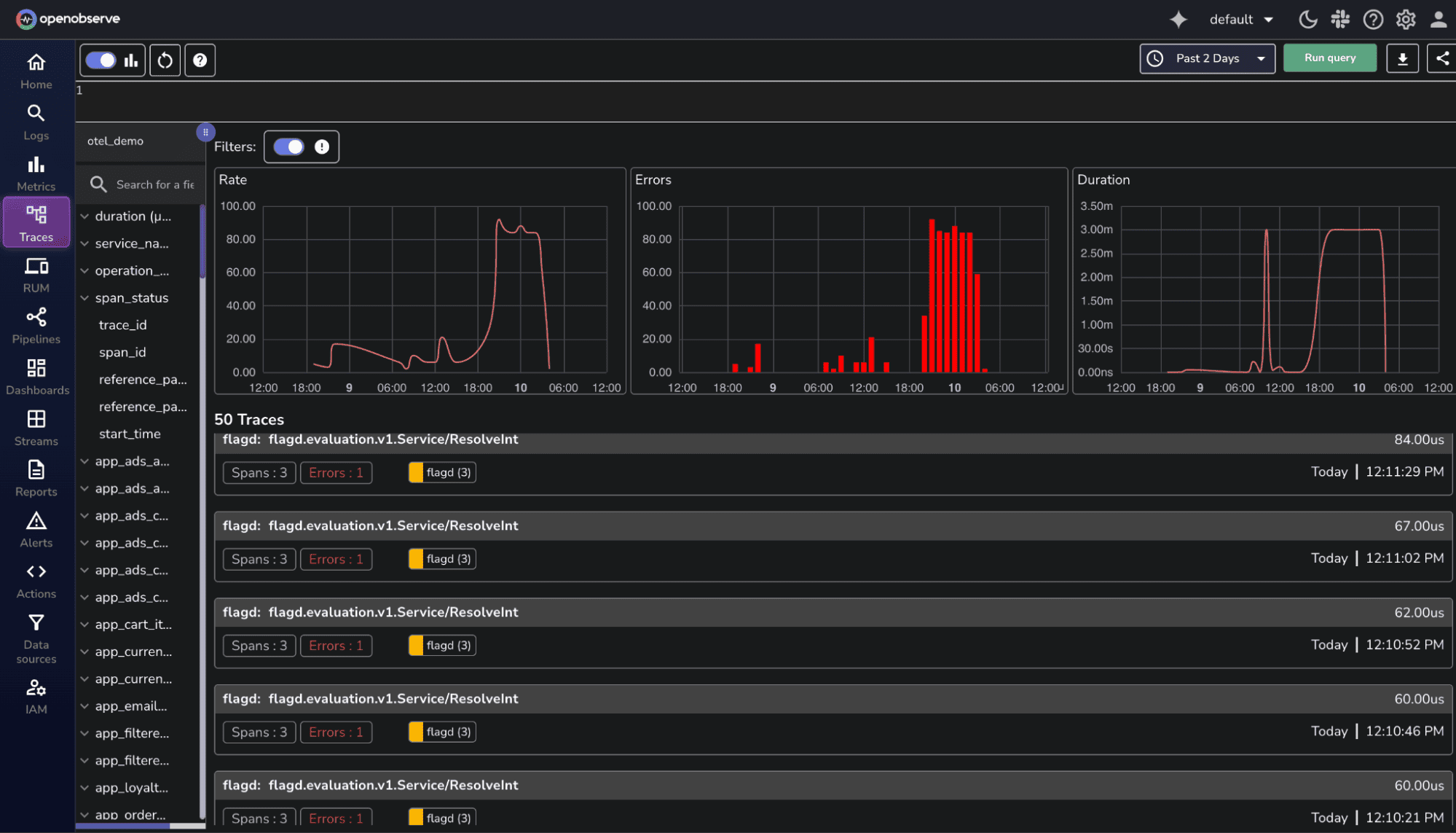Switch theme using the moon icon
Screen dimensions: 1456x833
click(1307, 20)
